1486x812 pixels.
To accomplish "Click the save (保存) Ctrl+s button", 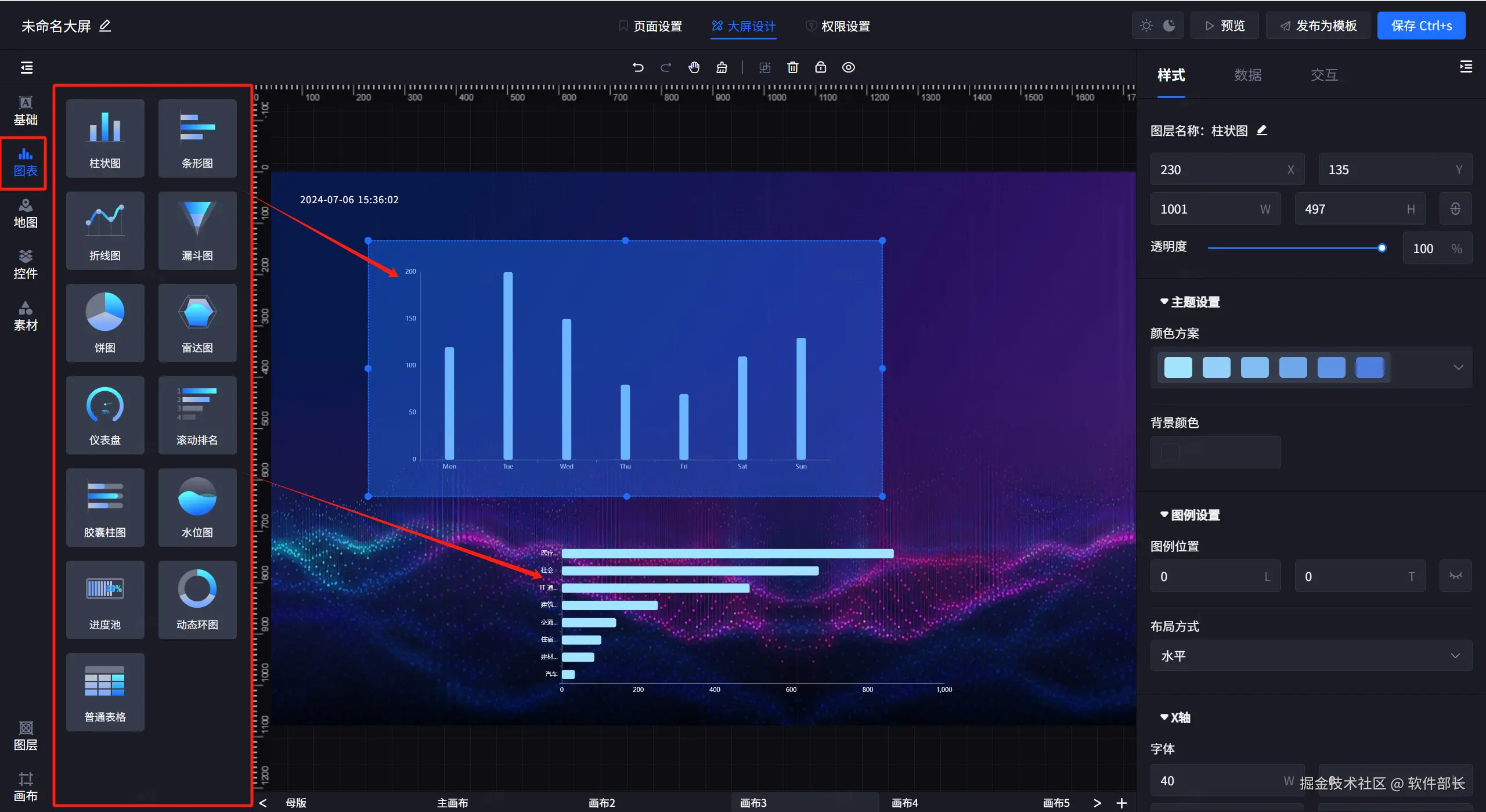I will pyautogui.click(x=1421, y=26).
